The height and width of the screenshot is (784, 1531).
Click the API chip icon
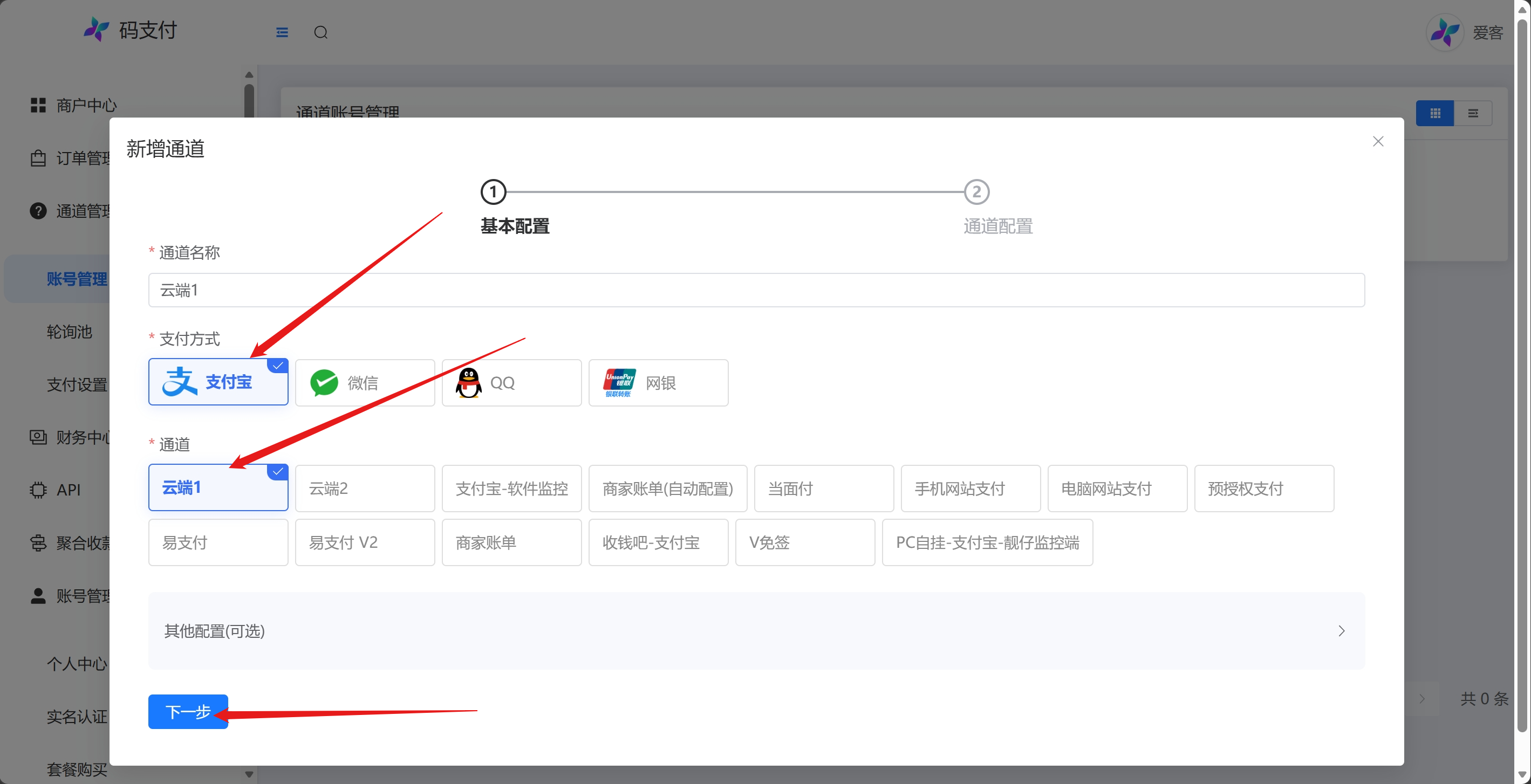38,490
